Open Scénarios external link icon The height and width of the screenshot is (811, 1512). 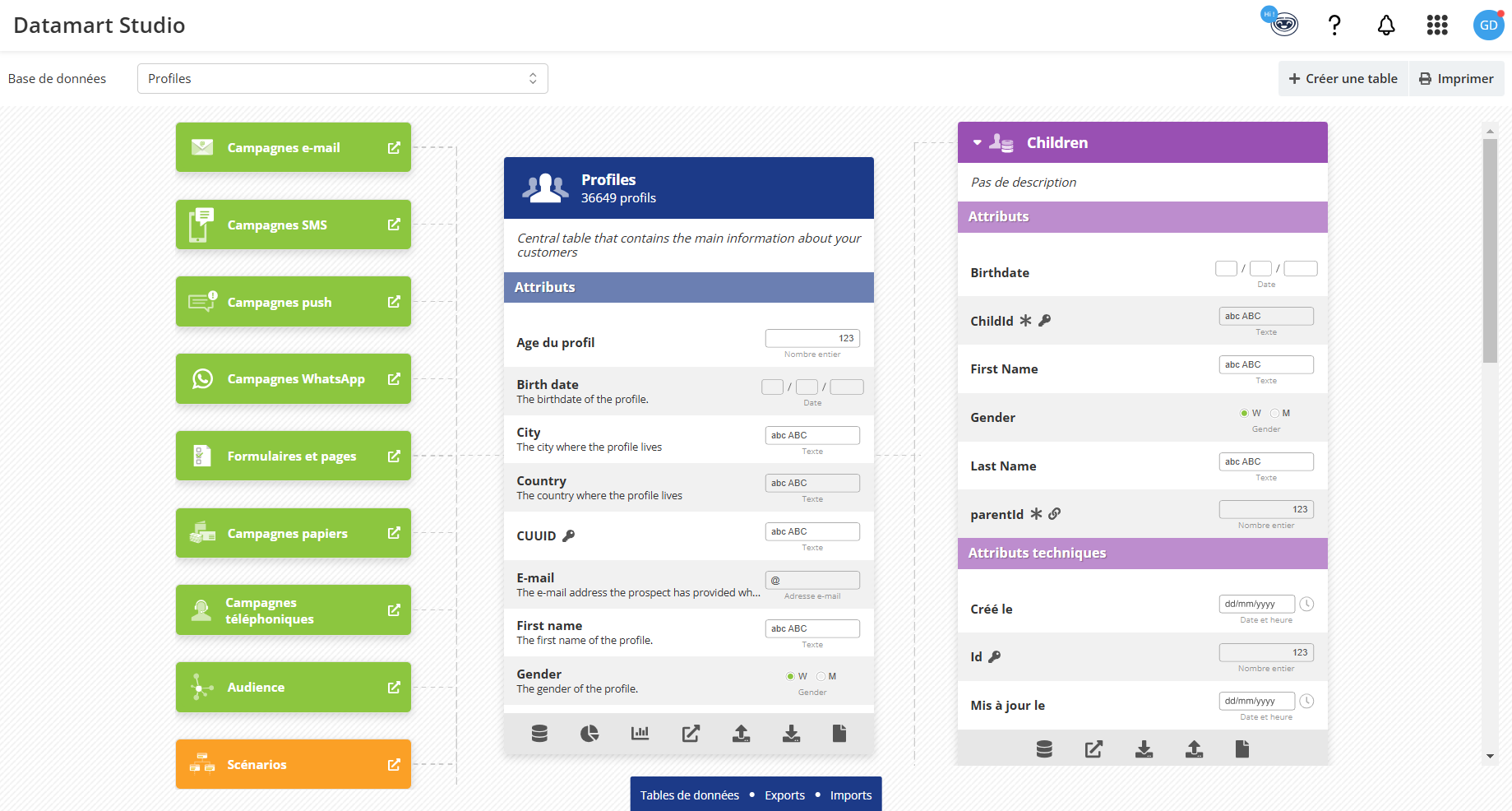(394, 764)
